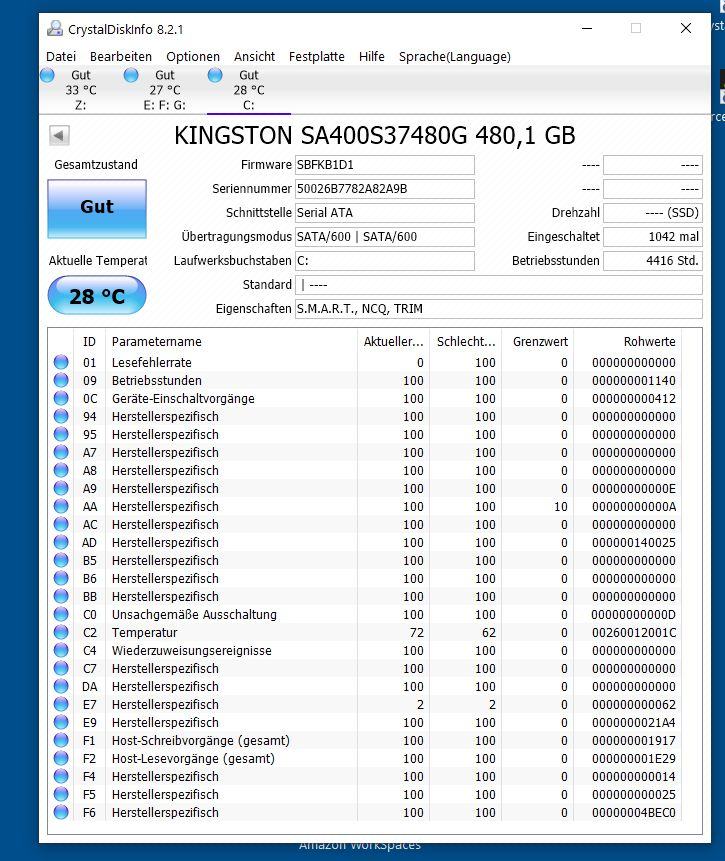Open the Bearbeiten menu
This screenshot has height=861, width=725.
(121, 57)
